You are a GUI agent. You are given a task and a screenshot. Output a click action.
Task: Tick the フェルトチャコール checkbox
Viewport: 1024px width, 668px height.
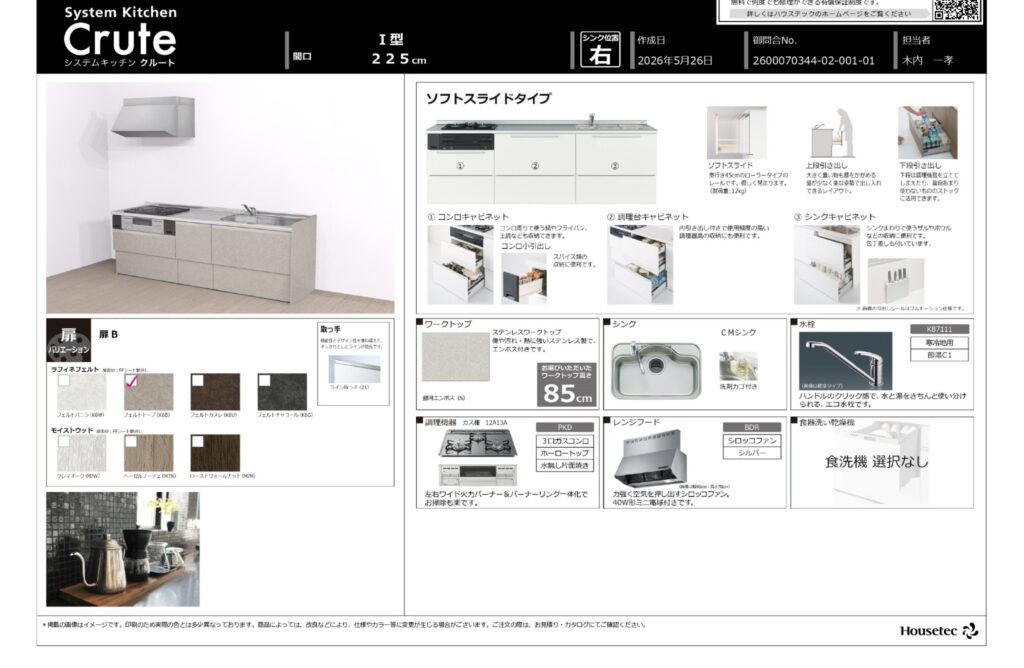pos(264,380)
